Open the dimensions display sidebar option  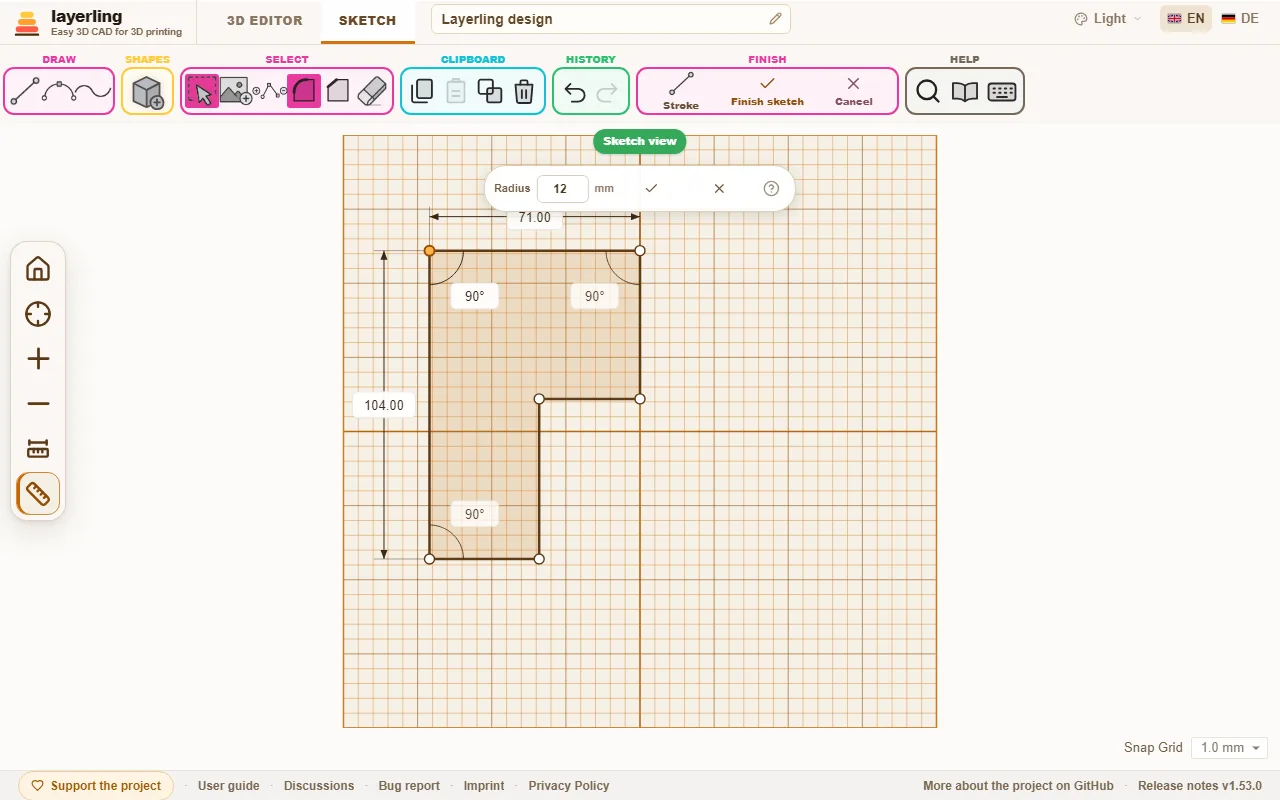38,449
